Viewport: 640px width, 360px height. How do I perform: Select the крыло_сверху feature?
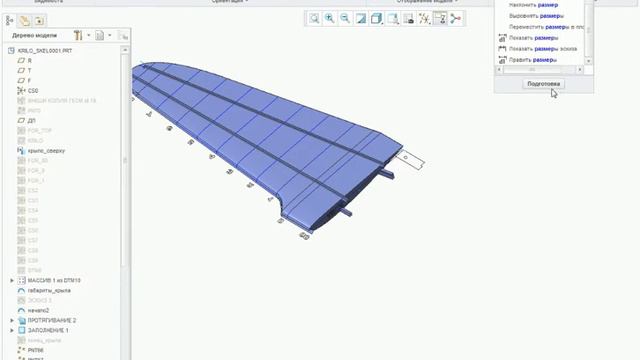tap(46, 151)
